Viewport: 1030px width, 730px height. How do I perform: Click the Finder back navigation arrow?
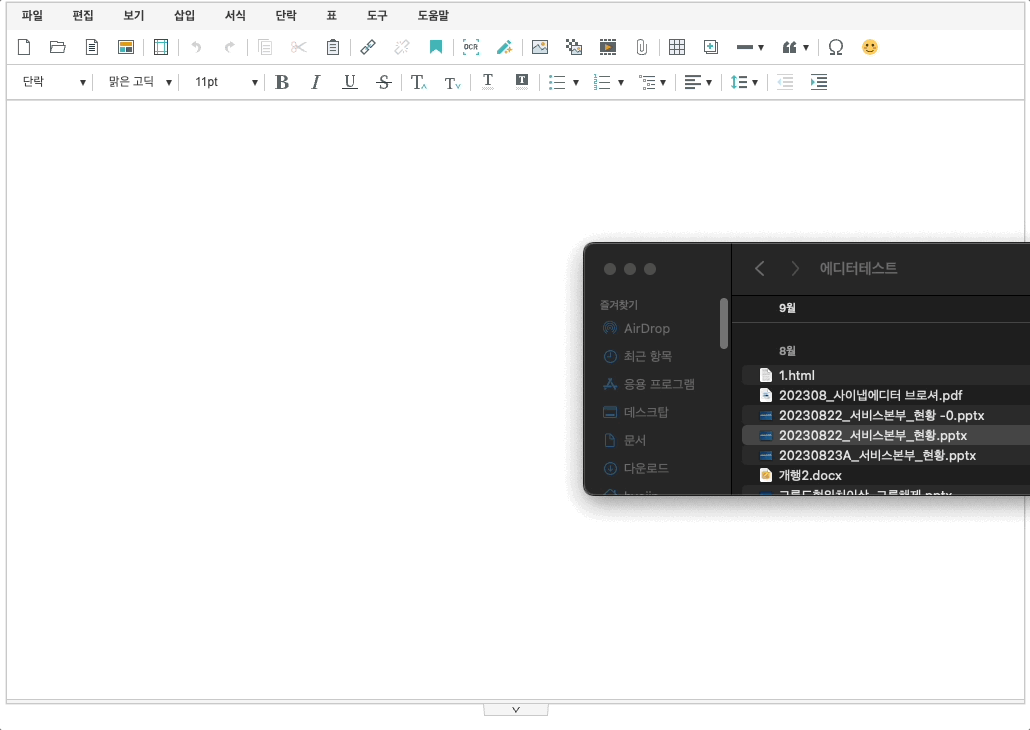759,268
